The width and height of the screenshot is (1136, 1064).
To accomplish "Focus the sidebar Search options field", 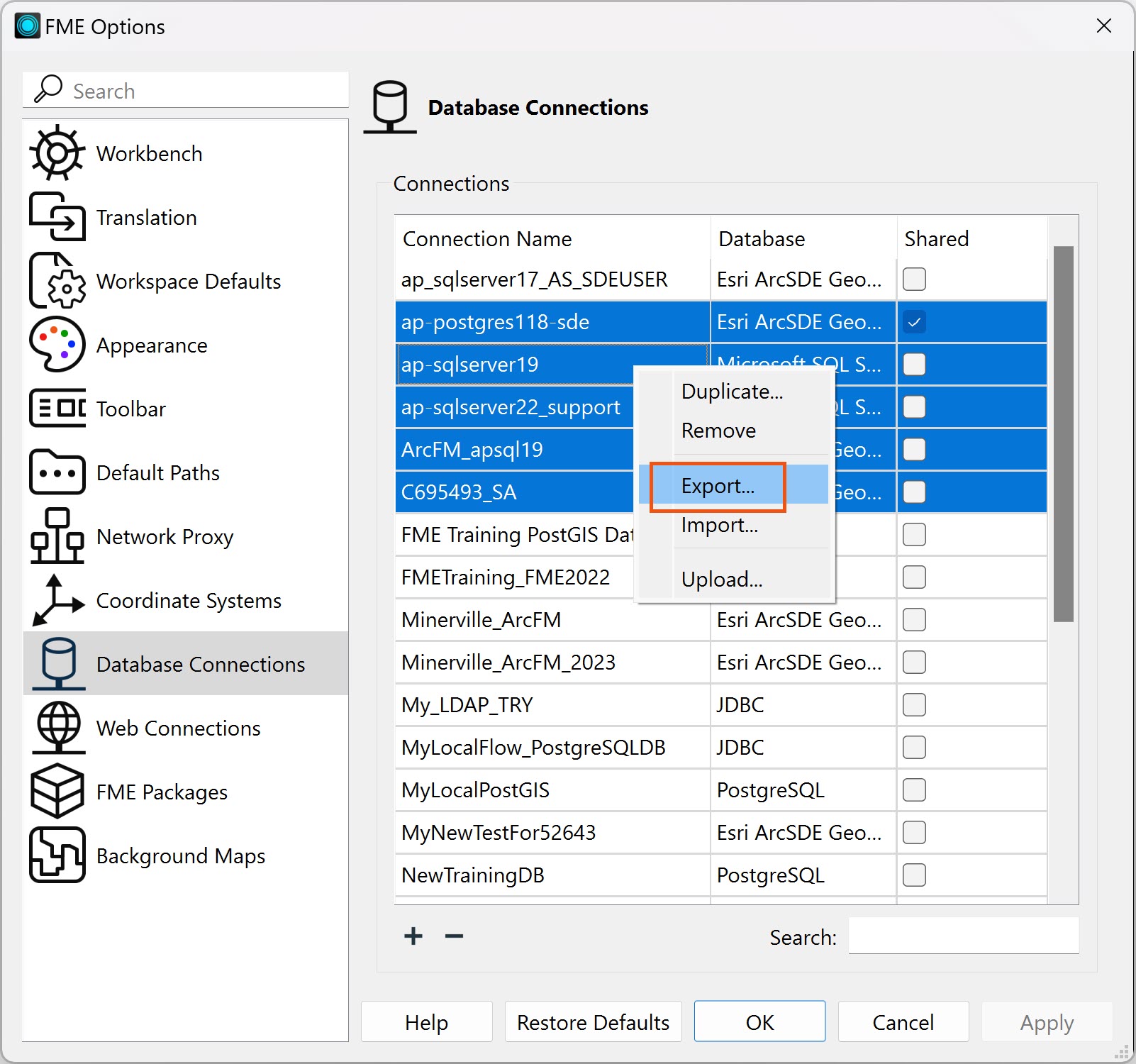I will click(x=186, y=90).
